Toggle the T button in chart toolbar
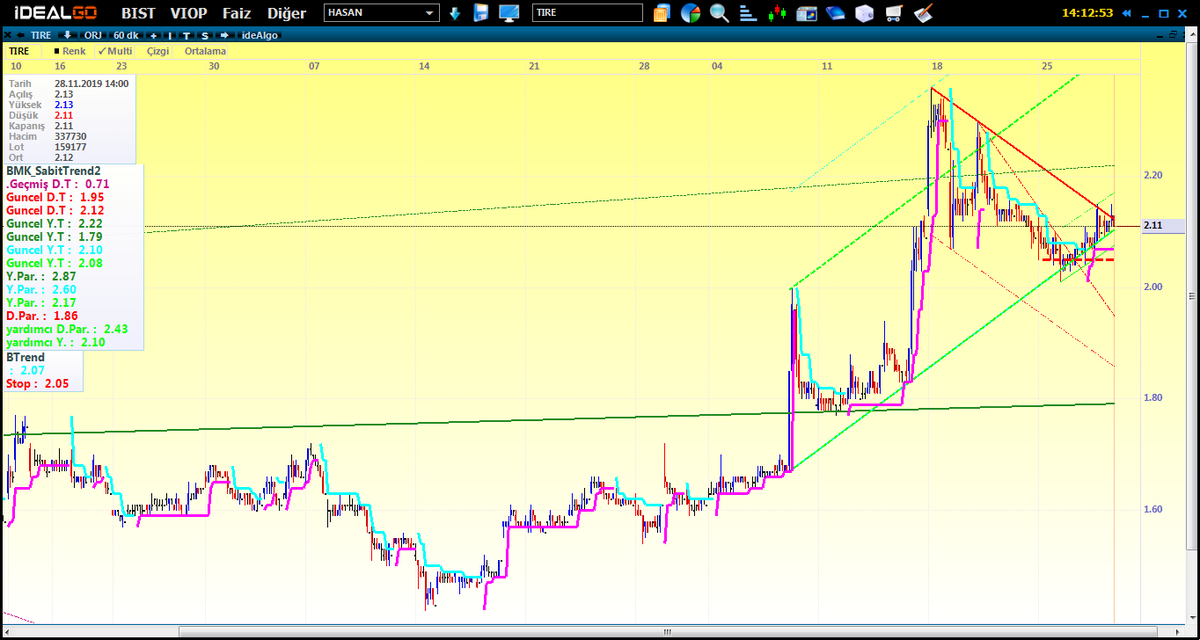This screenshot has width=1200, height=640. point(186,34)
